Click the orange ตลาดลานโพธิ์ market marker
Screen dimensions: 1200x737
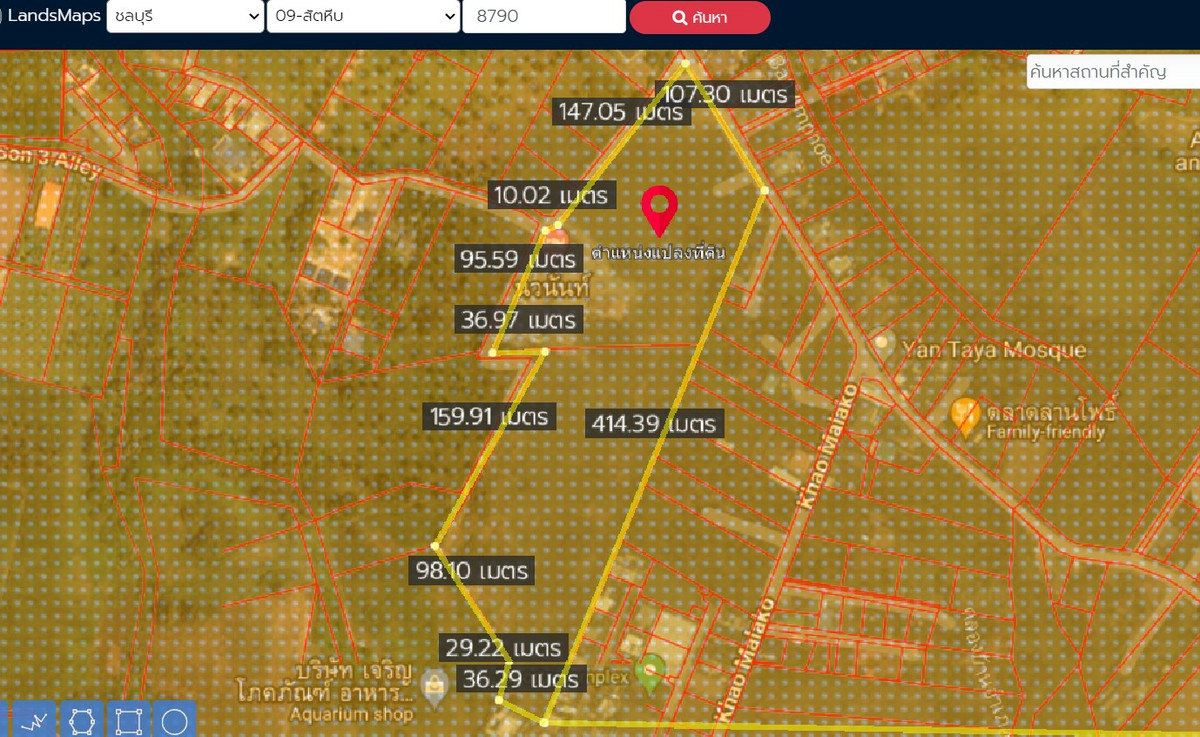click(964, 412)
